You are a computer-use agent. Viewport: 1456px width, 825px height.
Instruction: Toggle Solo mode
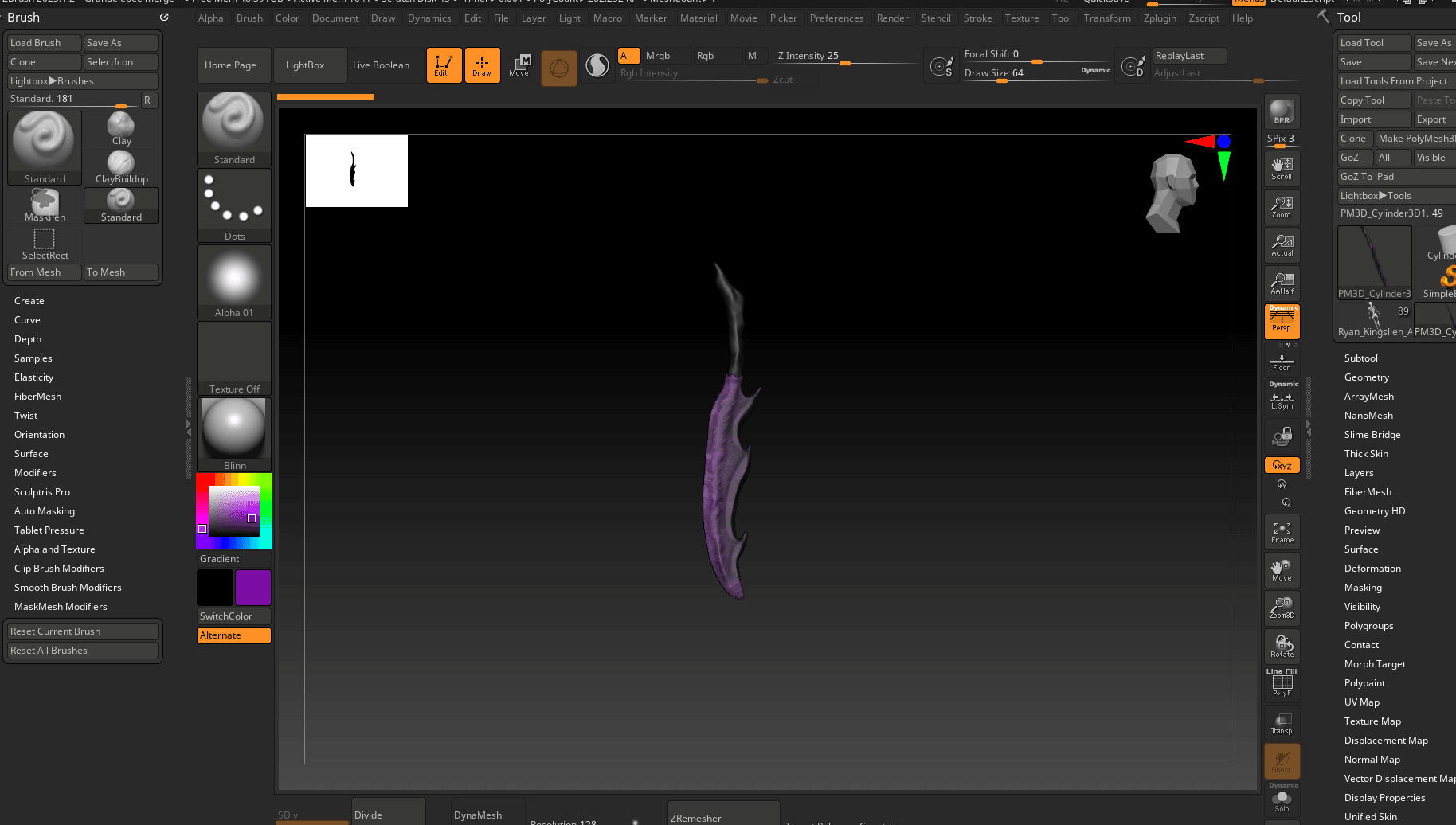click(x=1282, y=800)
